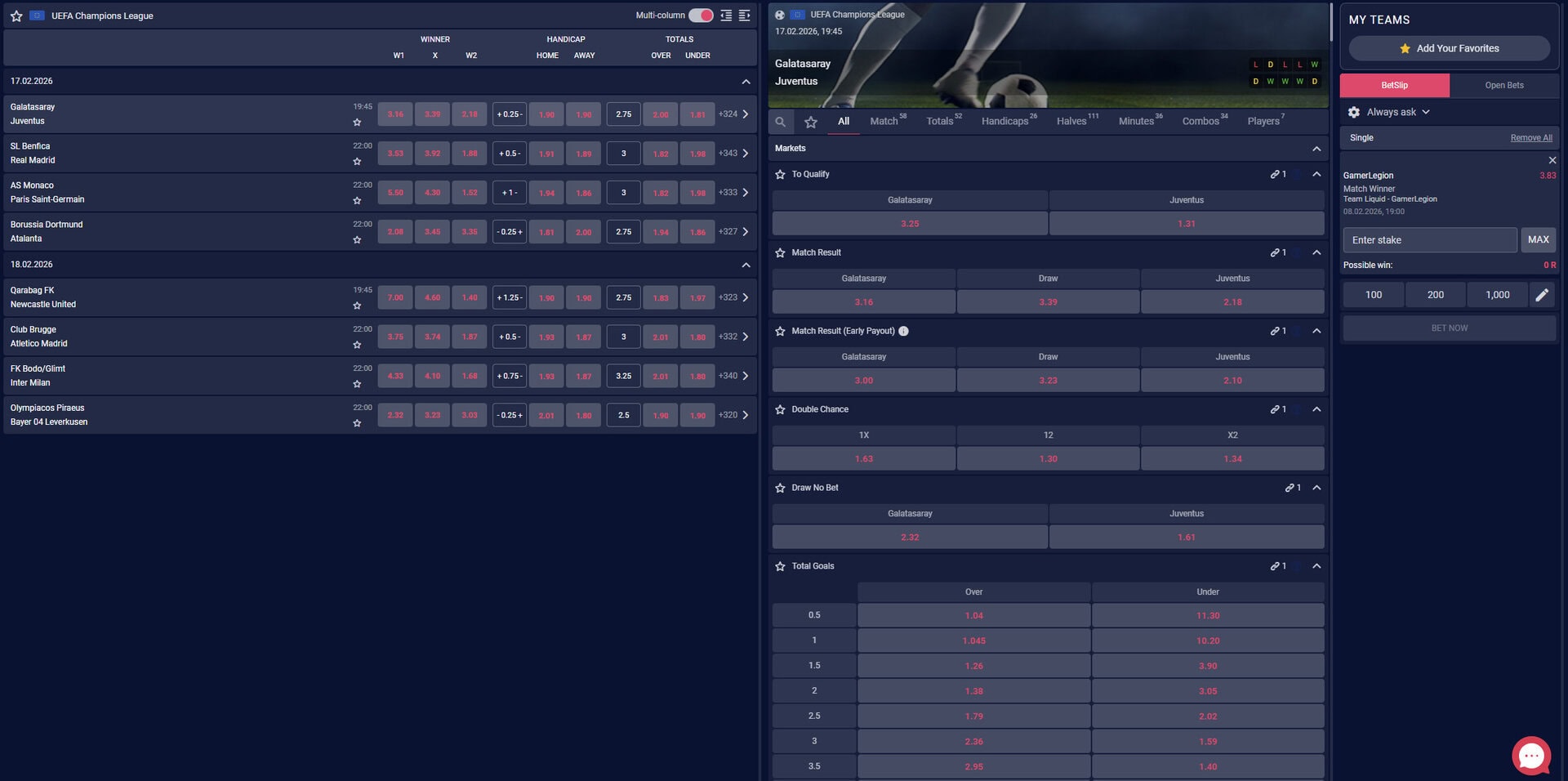Favorite the AS Monaco vs PSG star
The image size is (1568, 781).
(x=357, y=201)
